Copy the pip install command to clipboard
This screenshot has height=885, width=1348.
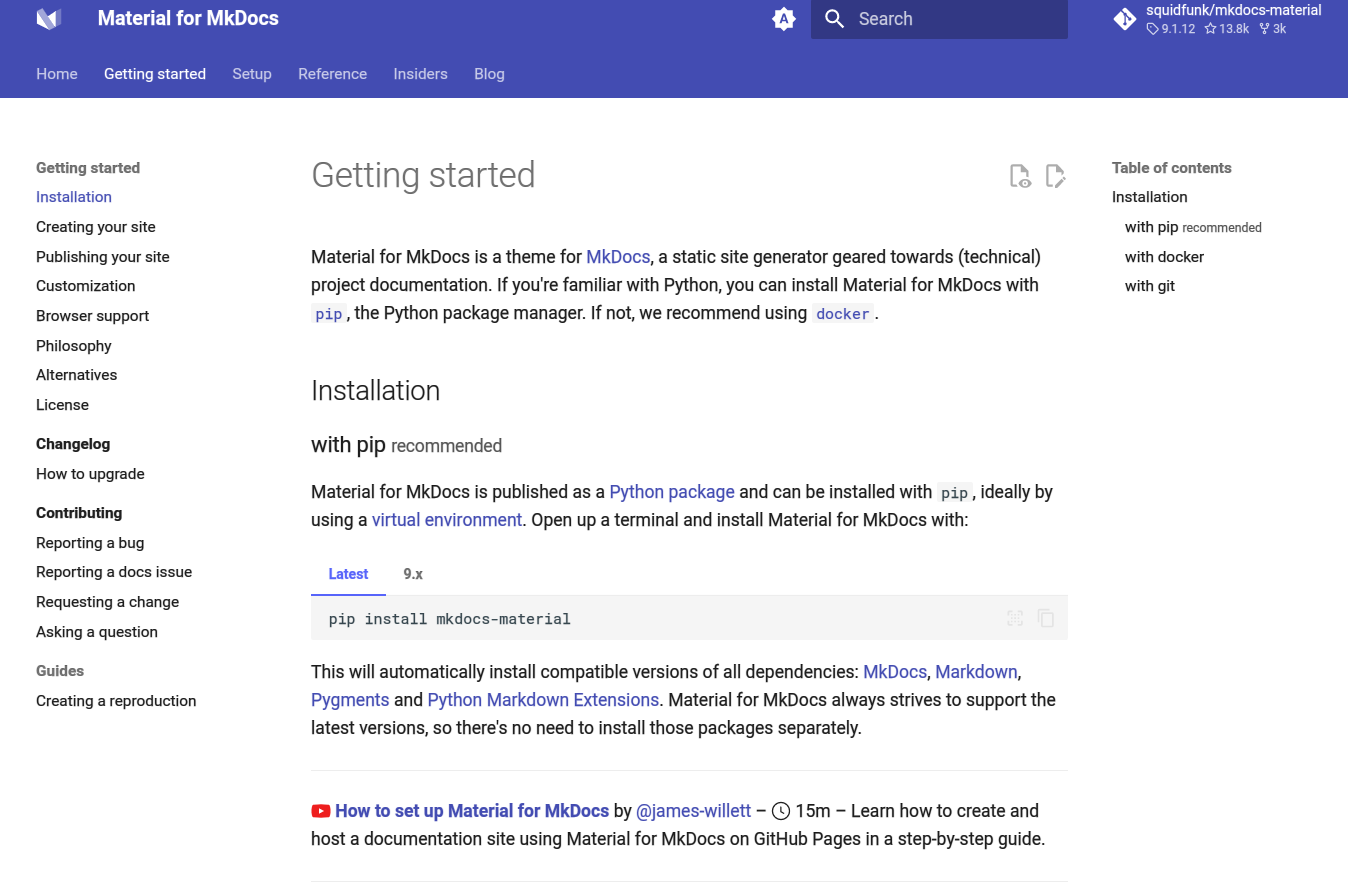(1046, 618)
